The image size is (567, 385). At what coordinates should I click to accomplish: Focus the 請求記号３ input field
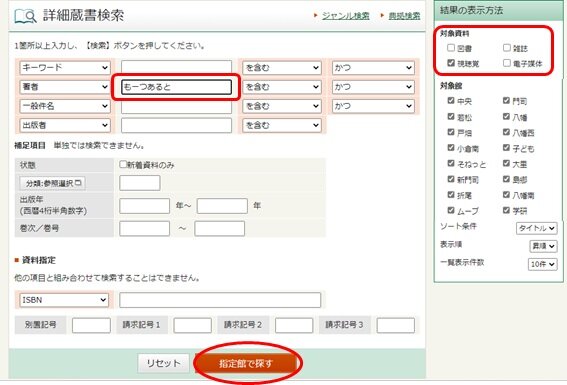click(396, 325)
